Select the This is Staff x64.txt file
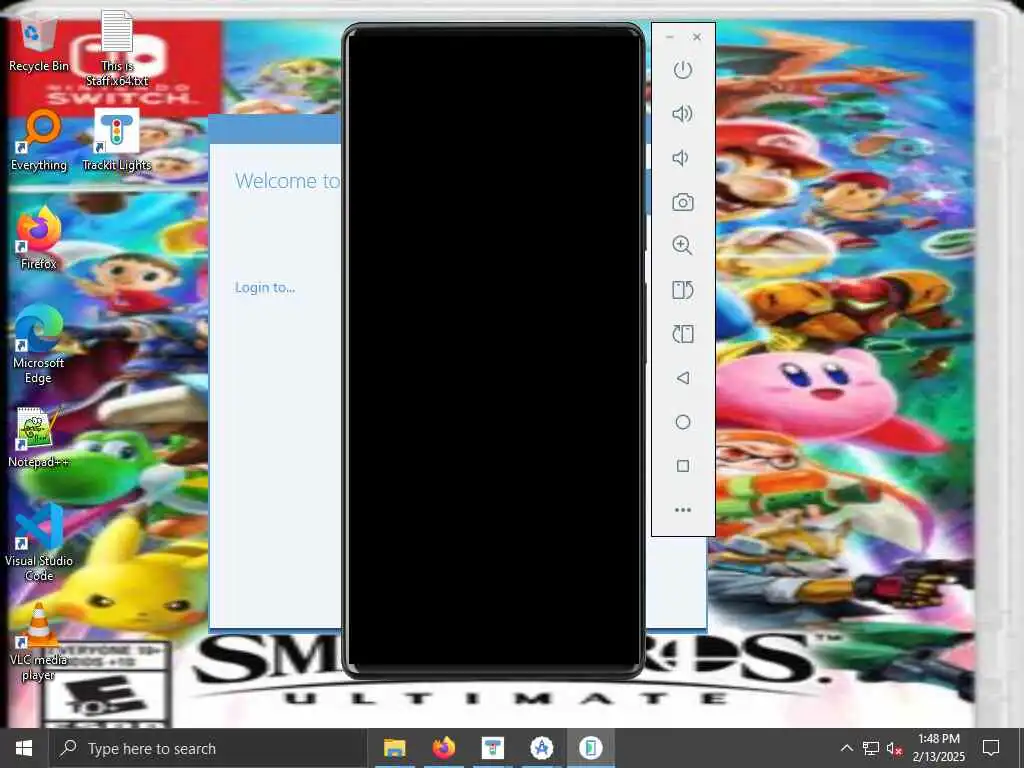The width and height of the screenshot is (1024, 768). (117, 48)
